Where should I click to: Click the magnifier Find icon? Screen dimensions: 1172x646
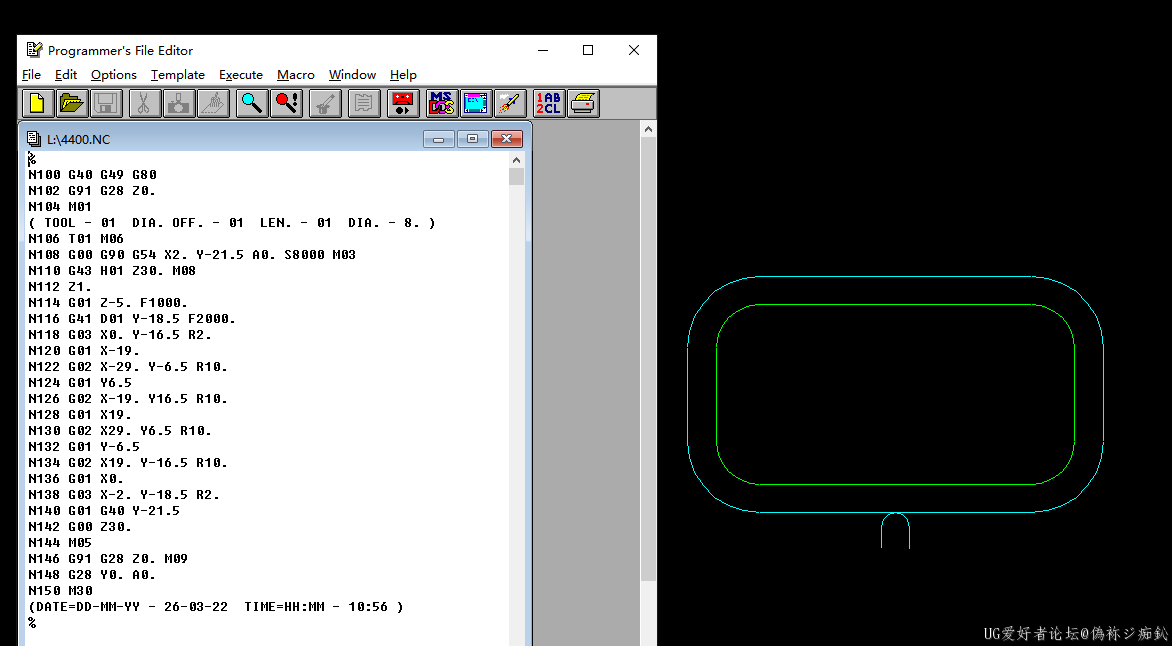[x=252, y=103]
